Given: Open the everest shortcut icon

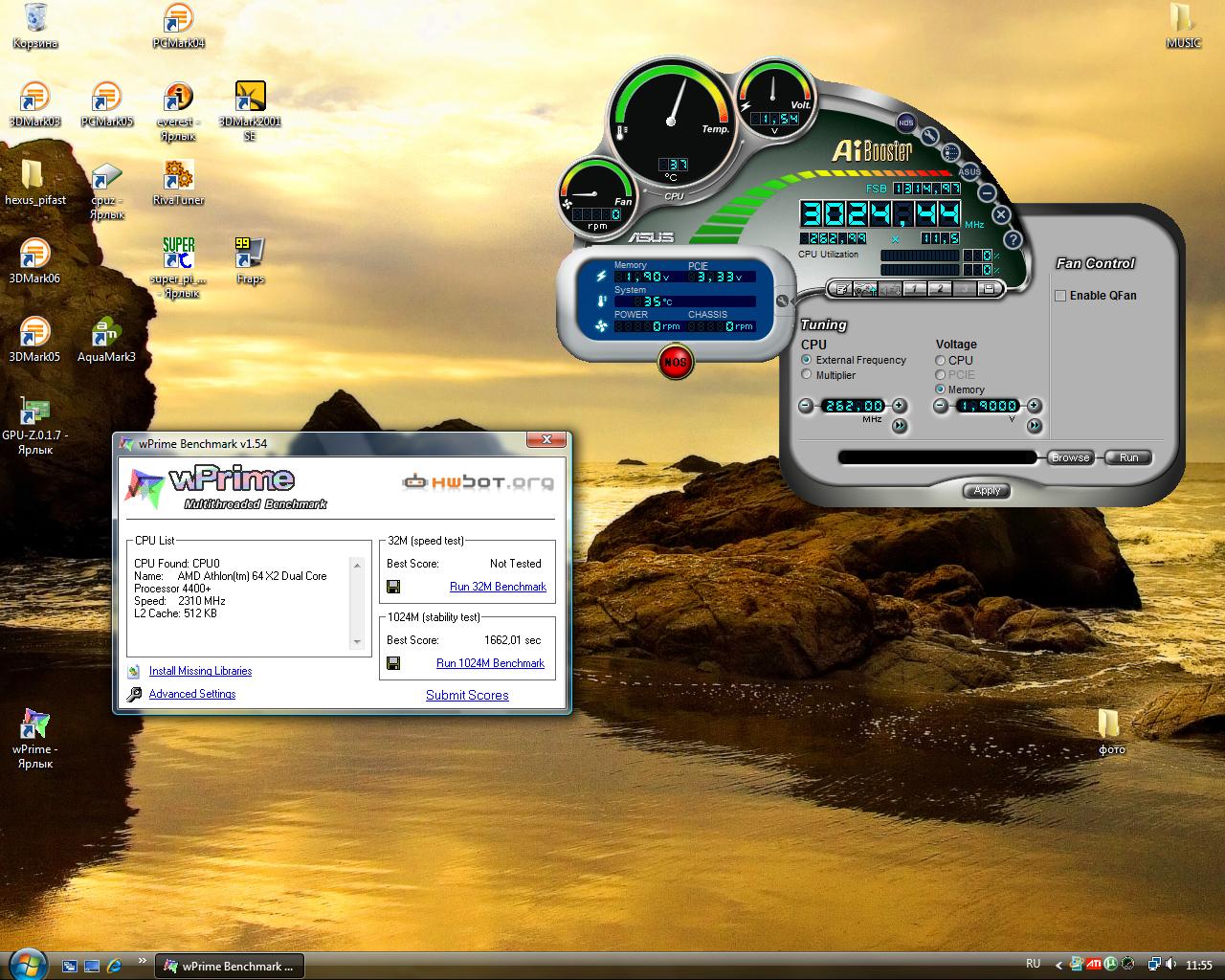Looking at the screenshot, I should [x=178, y=111].
